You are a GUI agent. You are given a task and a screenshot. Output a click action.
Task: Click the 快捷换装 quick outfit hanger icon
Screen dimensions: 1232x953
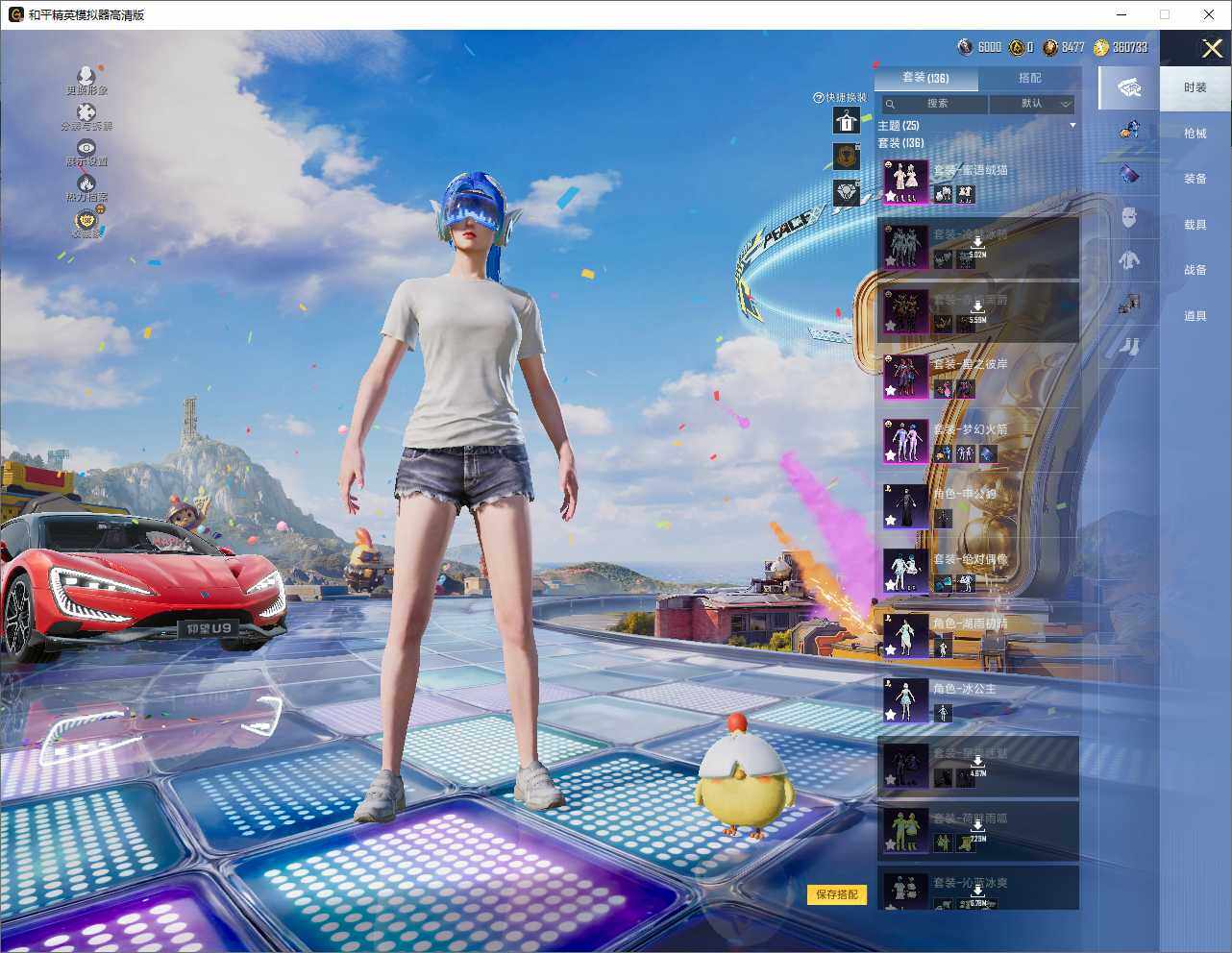point(847,121)
